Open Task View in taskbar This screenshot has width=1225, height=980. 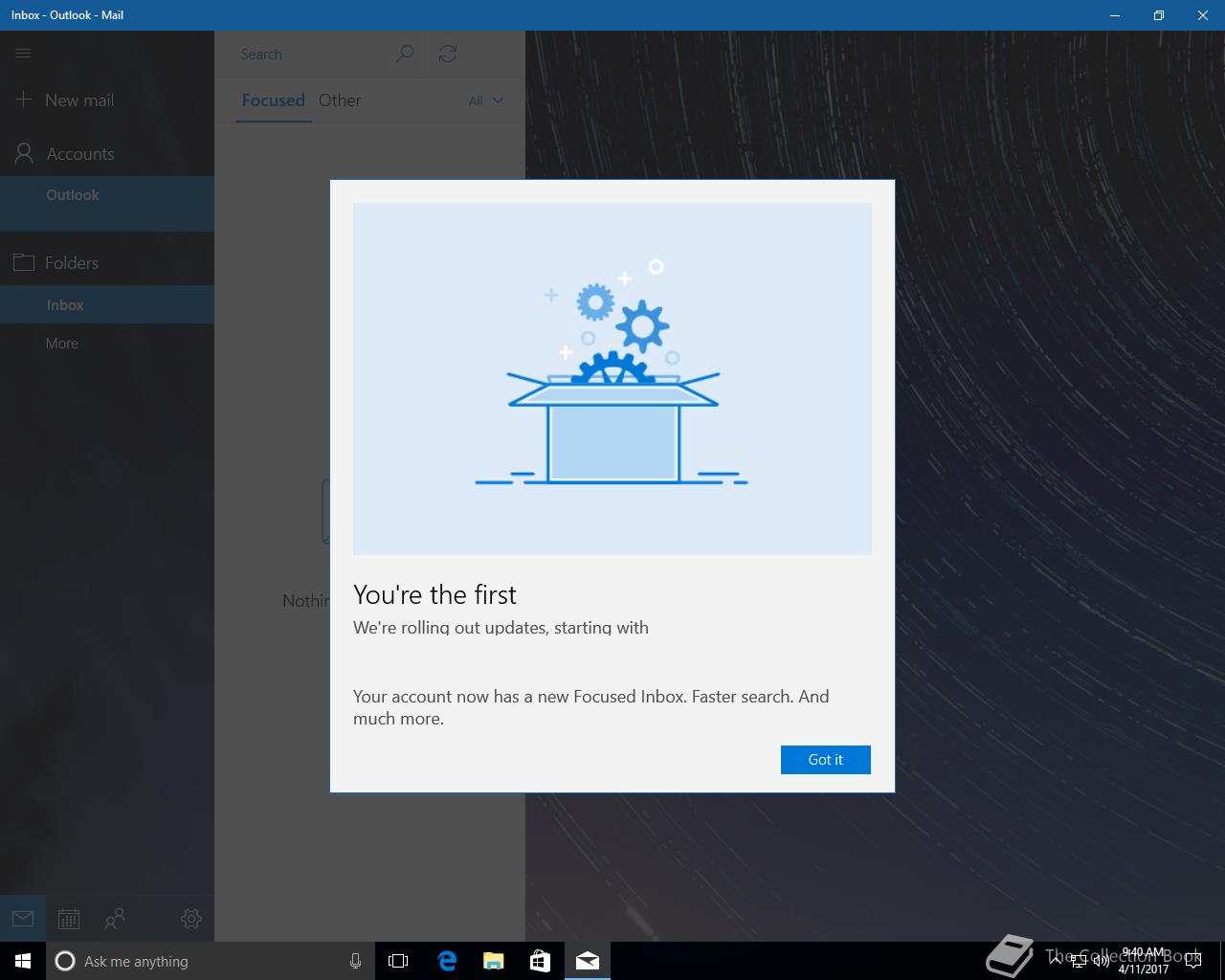click(398, 961)
